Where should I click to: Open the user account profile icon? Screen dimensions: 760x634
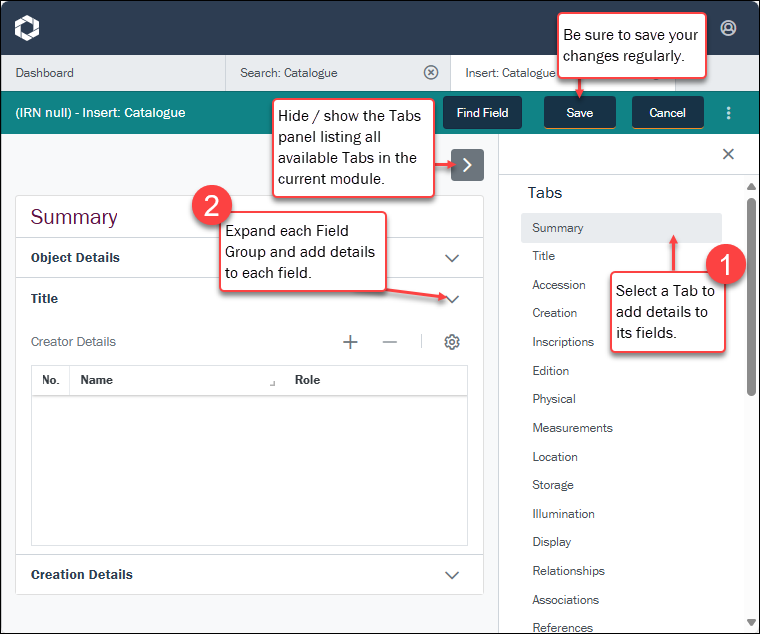tap(728, 28)
